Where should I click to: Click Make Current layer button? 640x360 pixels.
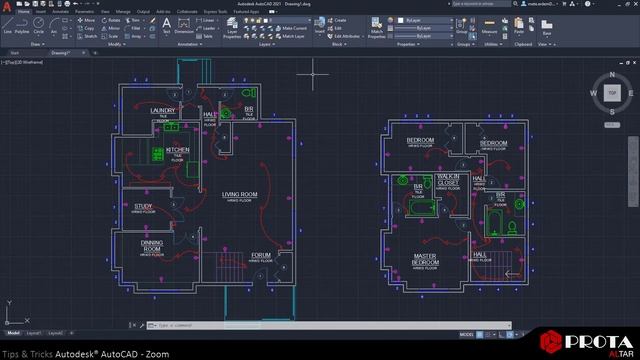point(291,28)
